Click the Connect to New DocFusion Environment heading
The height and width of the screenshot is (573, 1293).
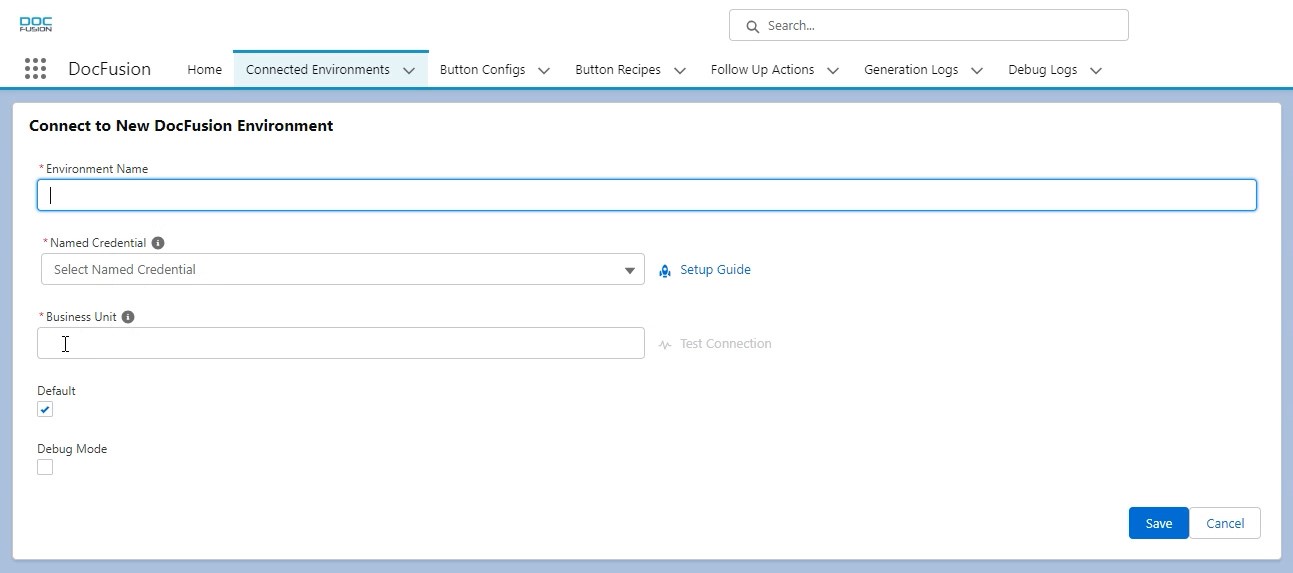pyautogui.click(x=181, y=126)
